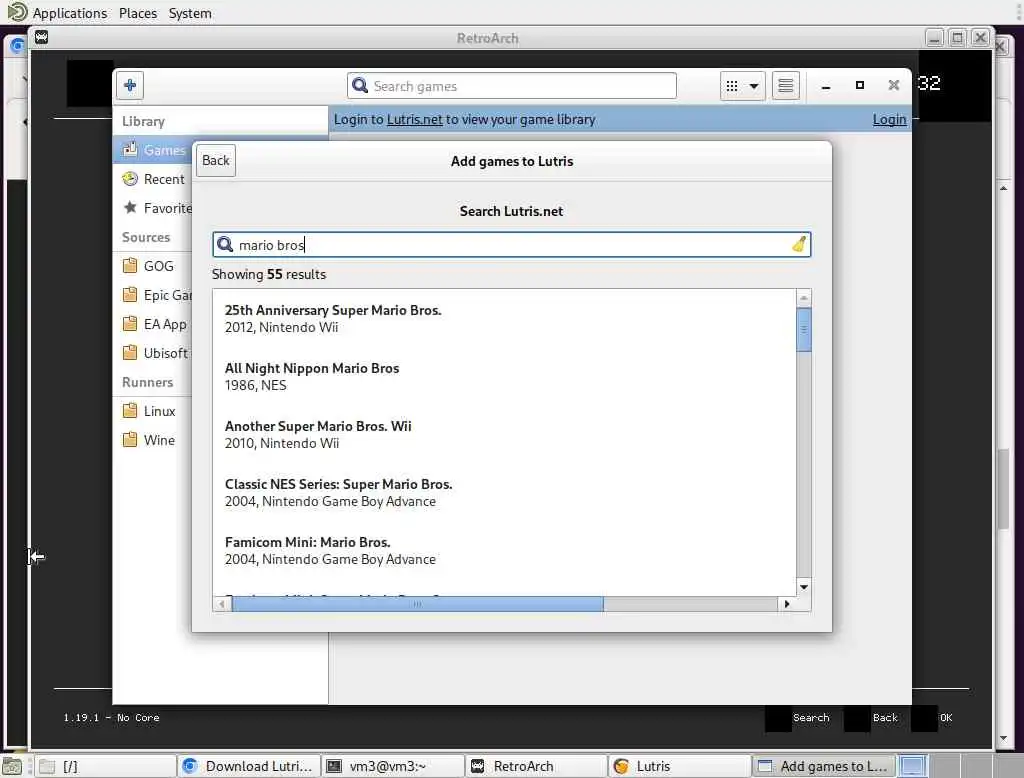This screenshot has height=778, width=1024.
Task: Click OK at RetroArch bottom bar
Action: [946, 717]
